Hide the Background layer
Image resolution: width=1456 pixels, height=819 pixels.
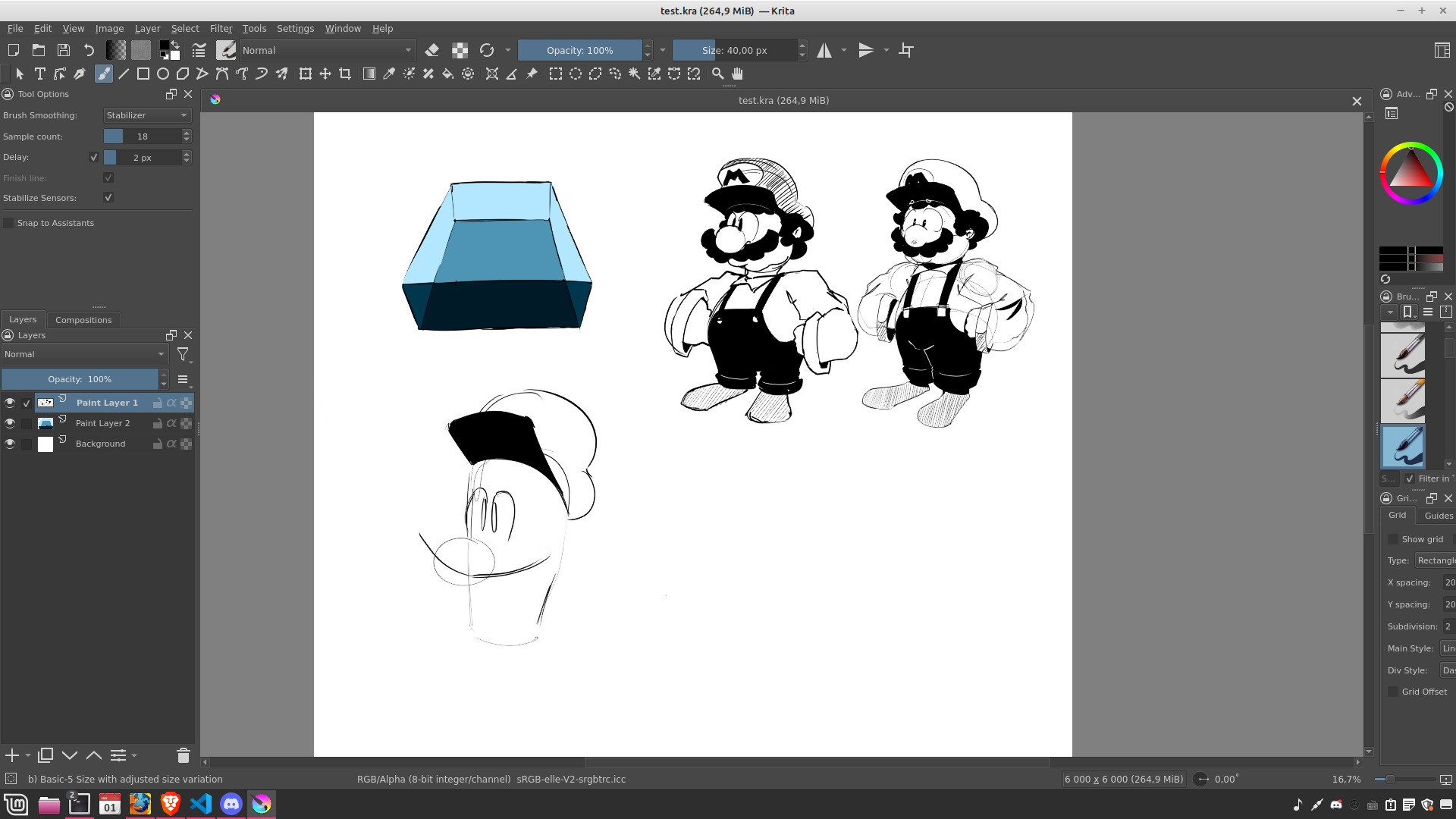tap(10, 444)
